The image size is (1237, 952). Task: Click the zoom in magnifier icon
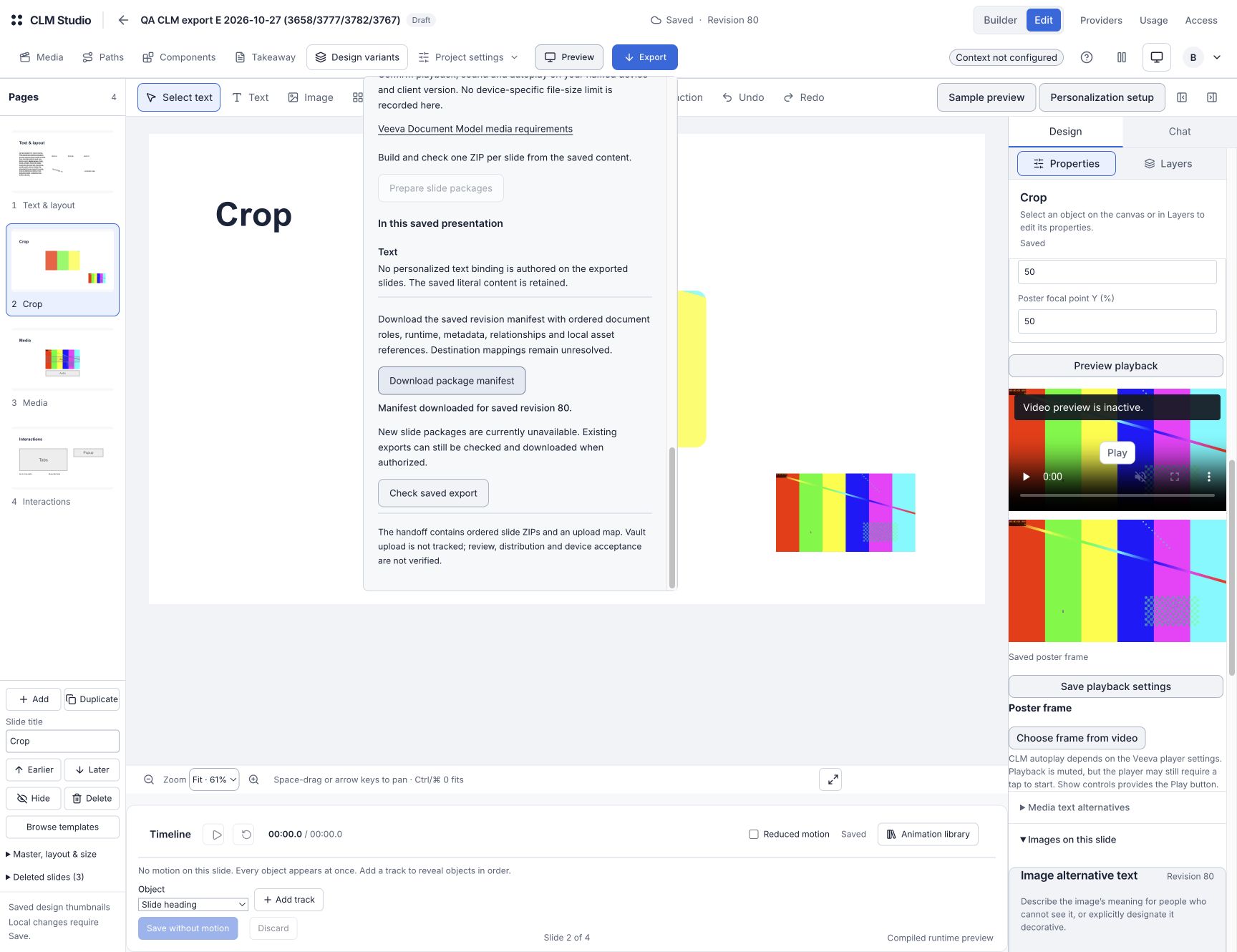(x=253, y=779)
